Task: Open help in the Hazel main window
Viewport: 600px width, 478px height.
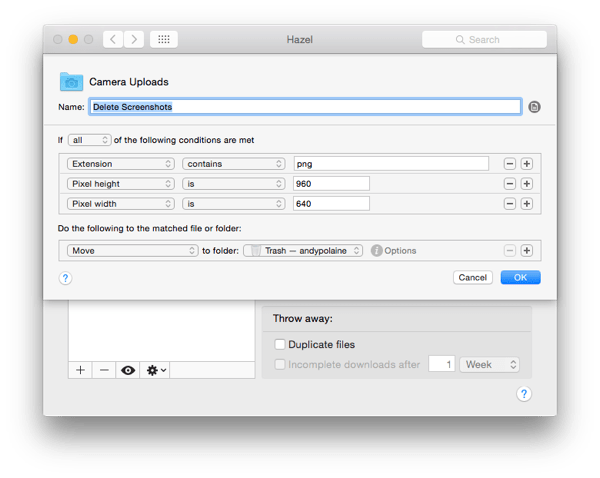Action: [x=524, y=393]
